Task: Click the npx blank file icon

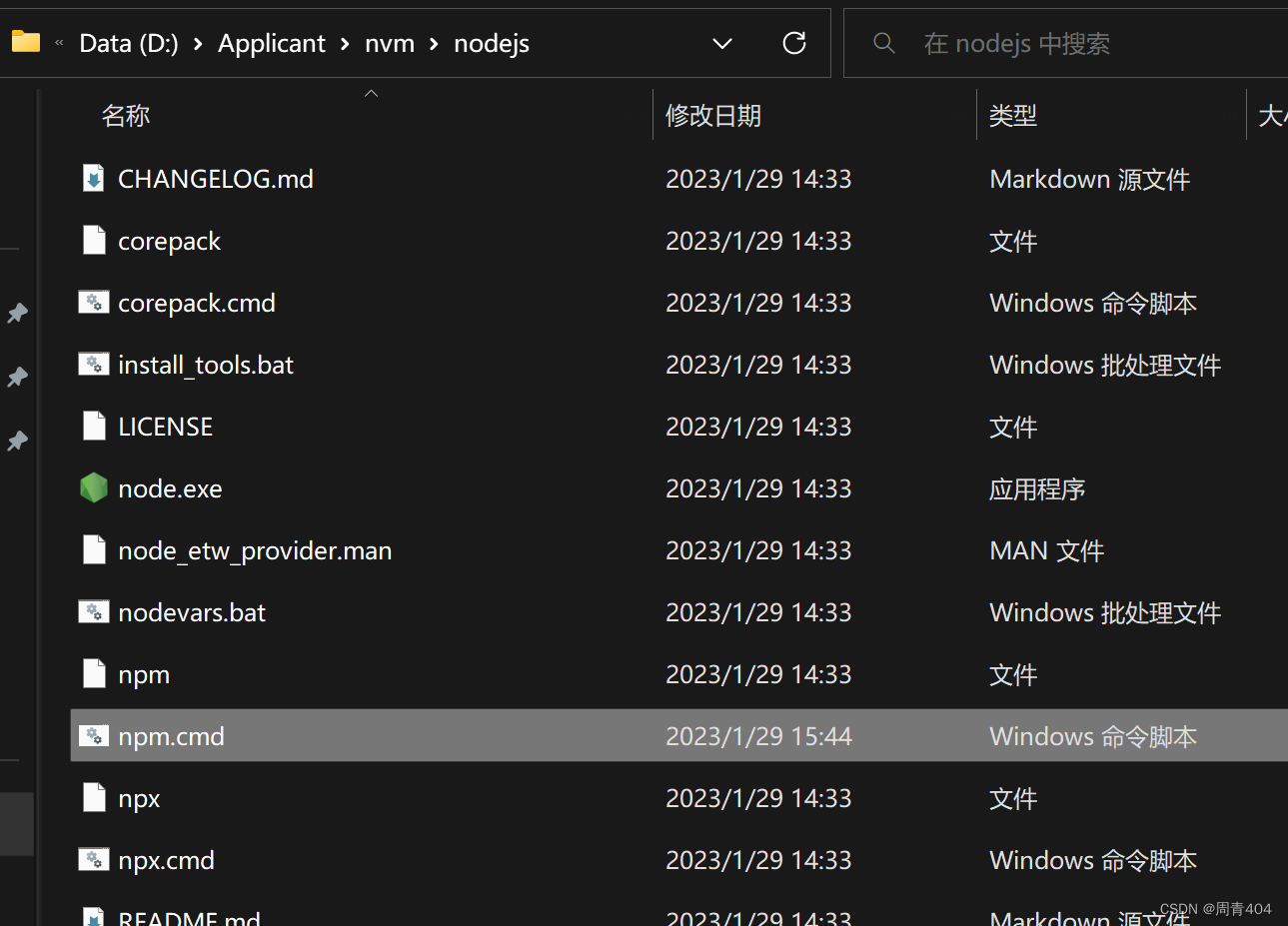Action: pyautogui.click(x=94, y=798)
